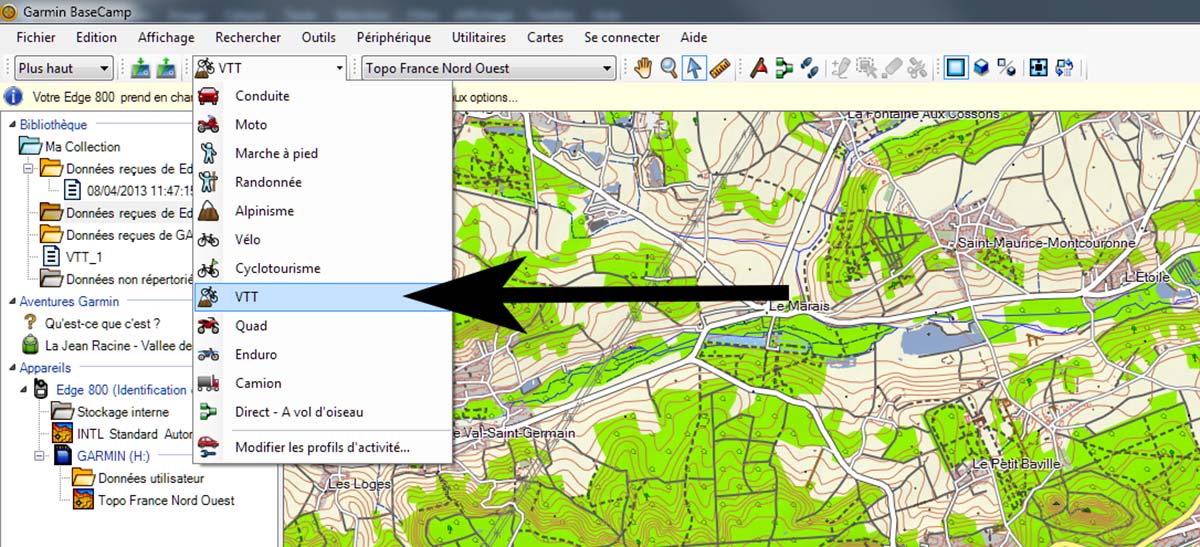Choose the Conduite car profile
The height and width of the screenshot is (547, 1200).
(323, 96)
